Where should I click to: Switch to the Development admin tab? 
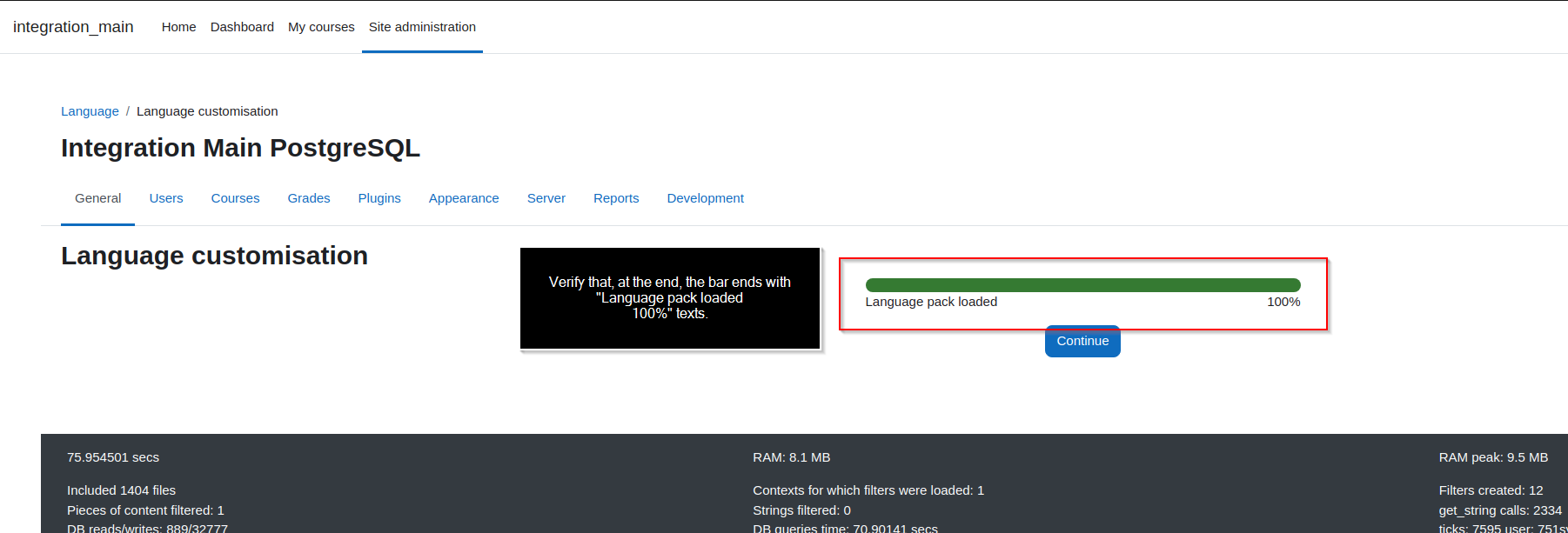(x=706, y=198)
